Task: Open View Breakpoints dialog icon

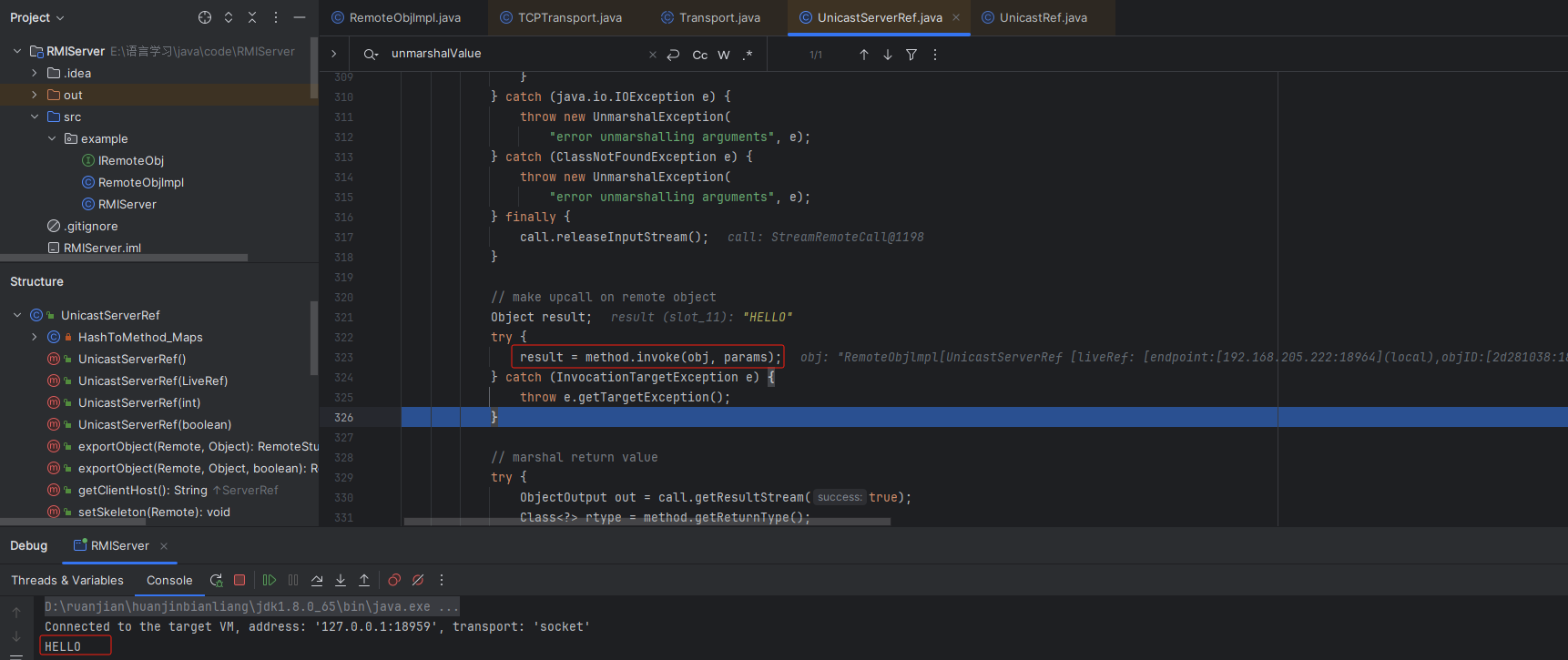Action: pos(394,580)
